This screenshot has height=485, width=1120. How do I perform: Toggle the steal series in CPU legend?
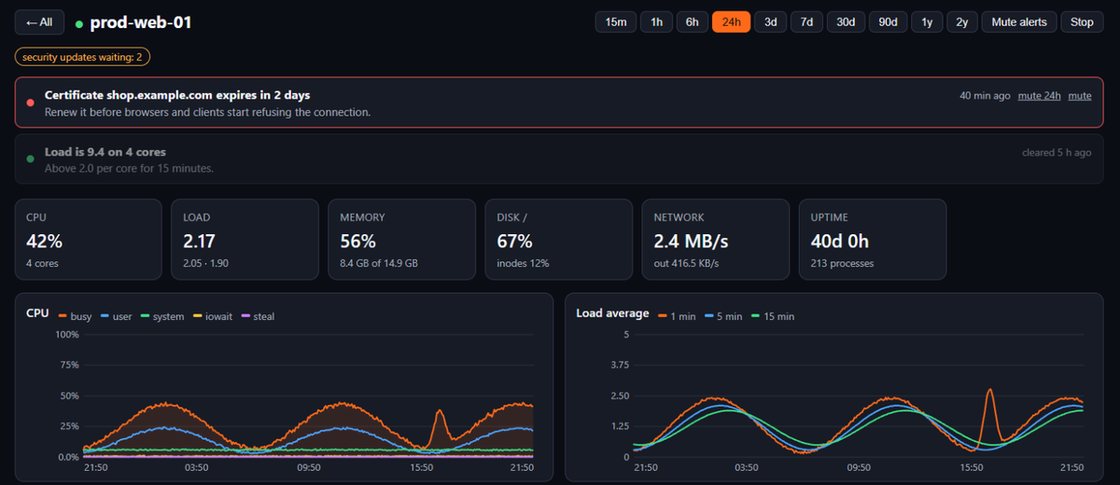[x=258, y=316]
